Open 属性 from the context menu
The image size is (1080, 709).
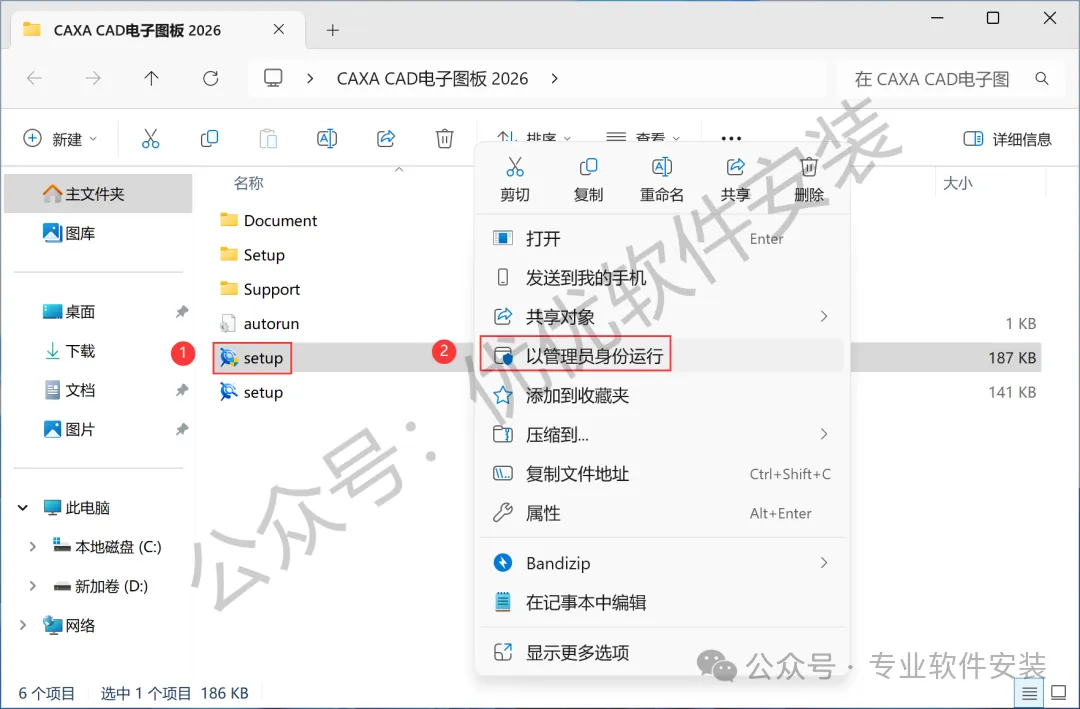pos(662,513)
